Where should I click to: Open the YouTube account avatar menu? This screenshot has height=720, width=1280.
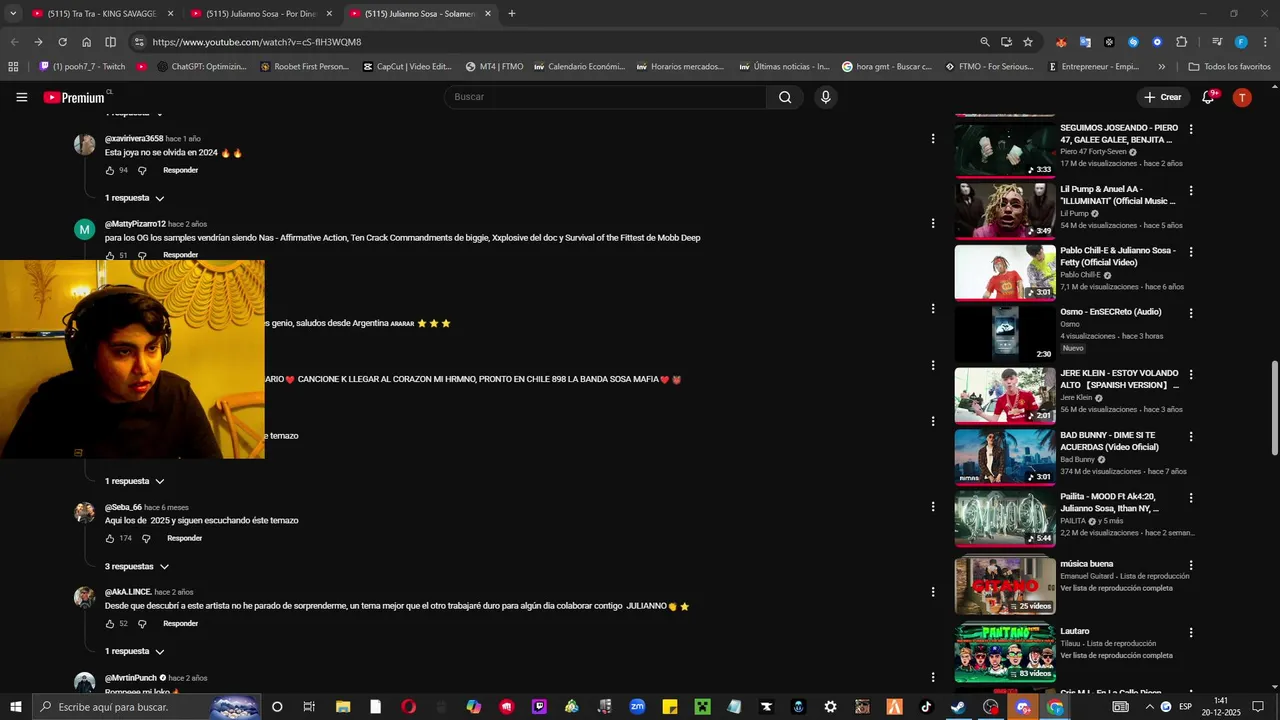tap(1242, 97)
